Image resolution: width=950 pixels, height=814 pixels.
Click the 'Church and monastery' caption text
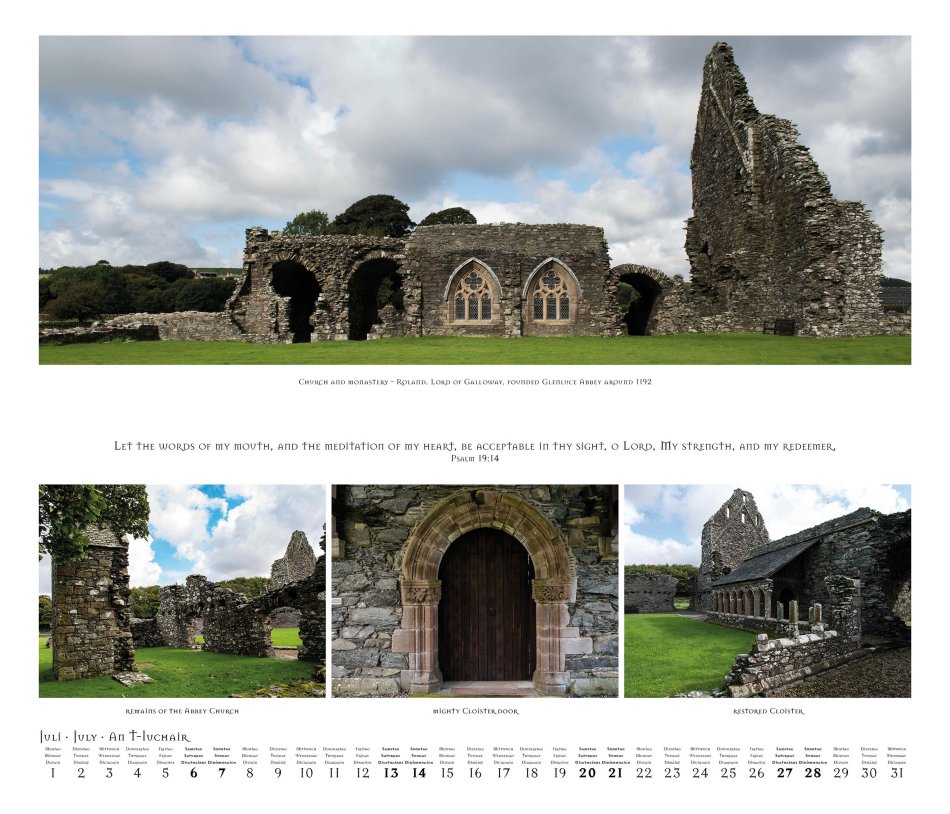click(x=474, y=381)
